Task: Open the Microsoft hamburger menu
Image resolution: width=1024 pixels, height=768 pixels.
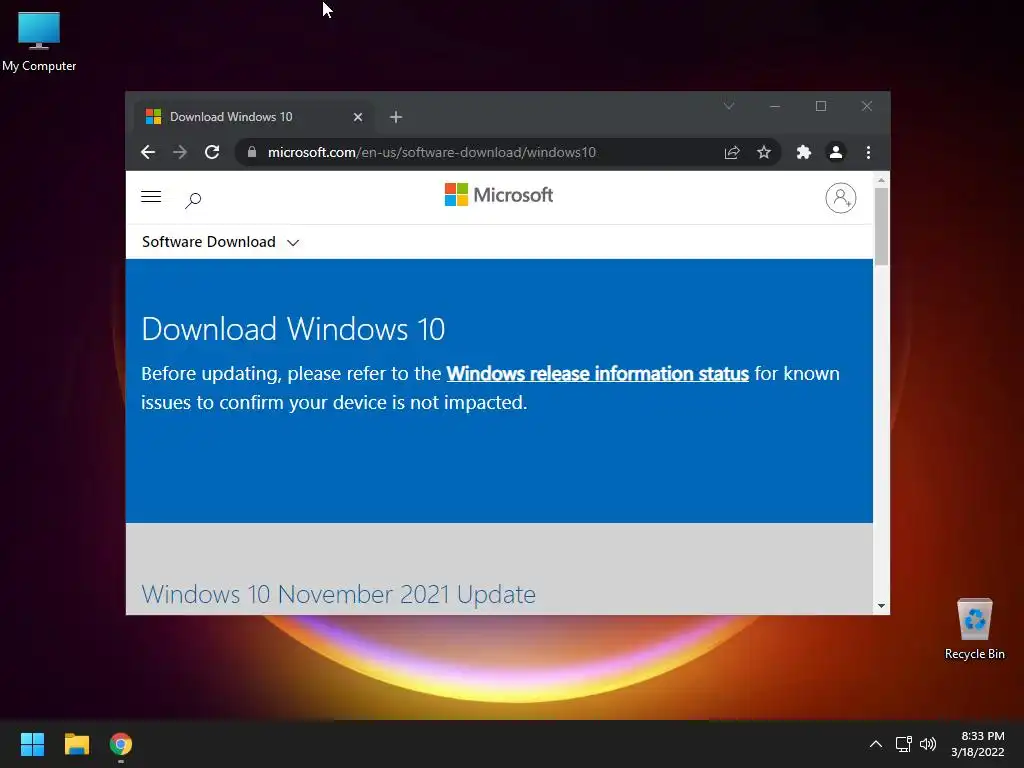Action: (x=151, y=197)
